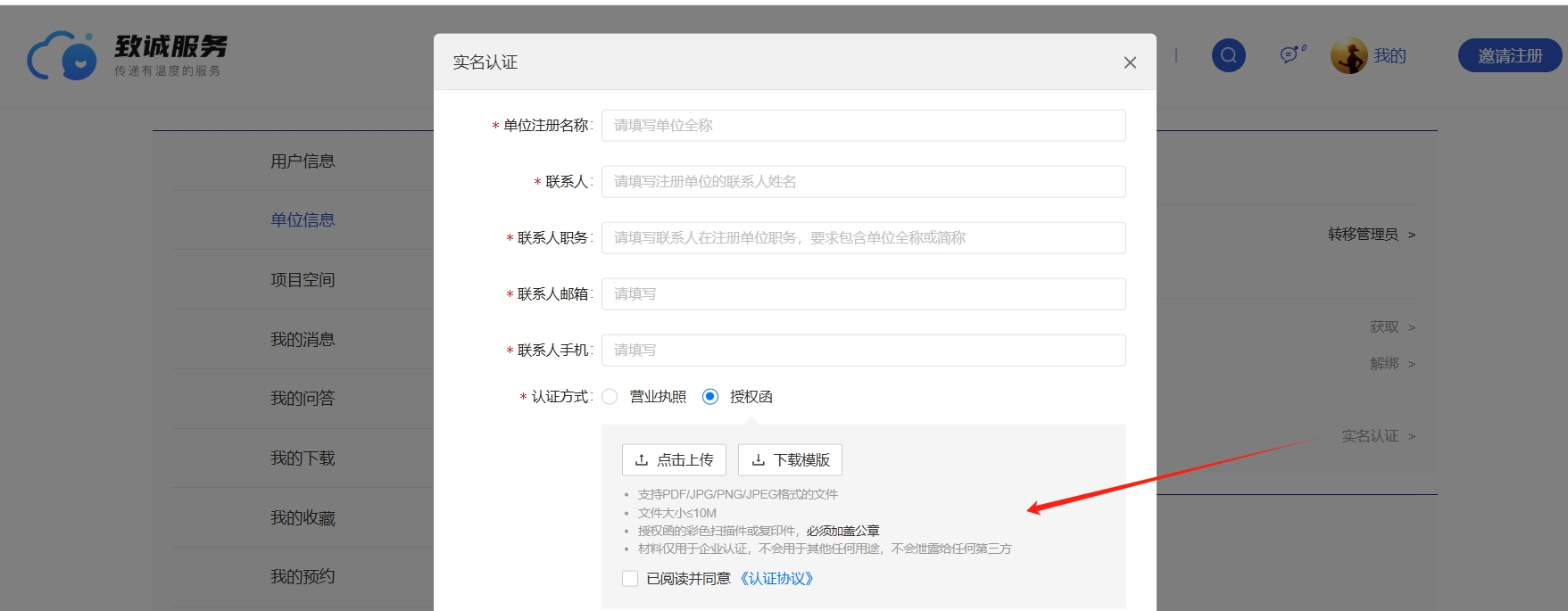Click the search magnifier icon in header
Viewport: 1568px width, 611px height.
tap(1228, 55)
